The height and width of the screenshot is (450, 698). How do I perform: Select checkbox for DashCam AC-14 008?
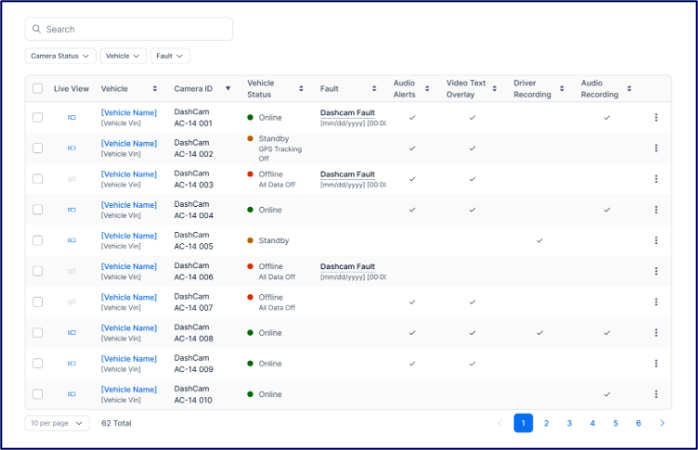click(38, 332)
